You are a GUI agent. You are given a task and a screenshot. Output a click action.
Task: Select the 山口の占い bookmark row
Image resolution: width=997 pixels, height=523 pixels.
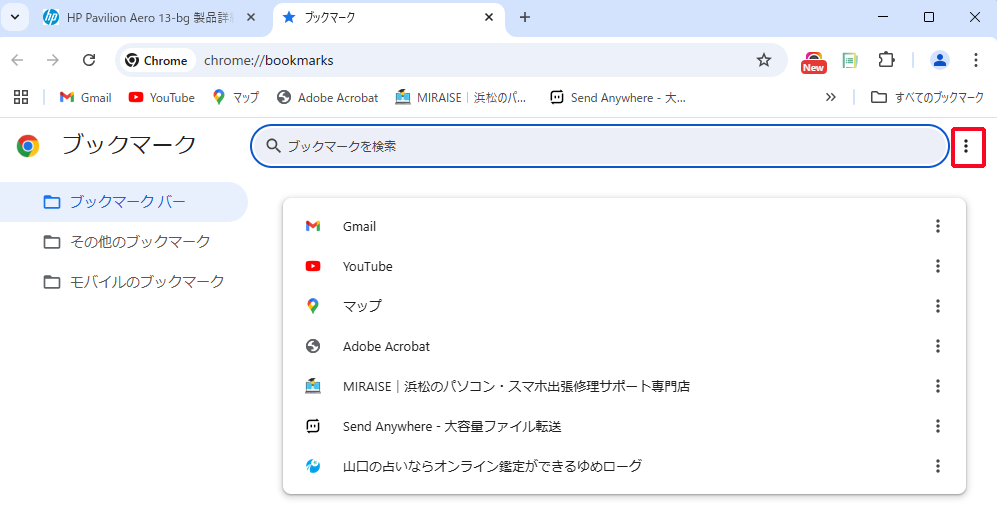(x=624, y=466)
